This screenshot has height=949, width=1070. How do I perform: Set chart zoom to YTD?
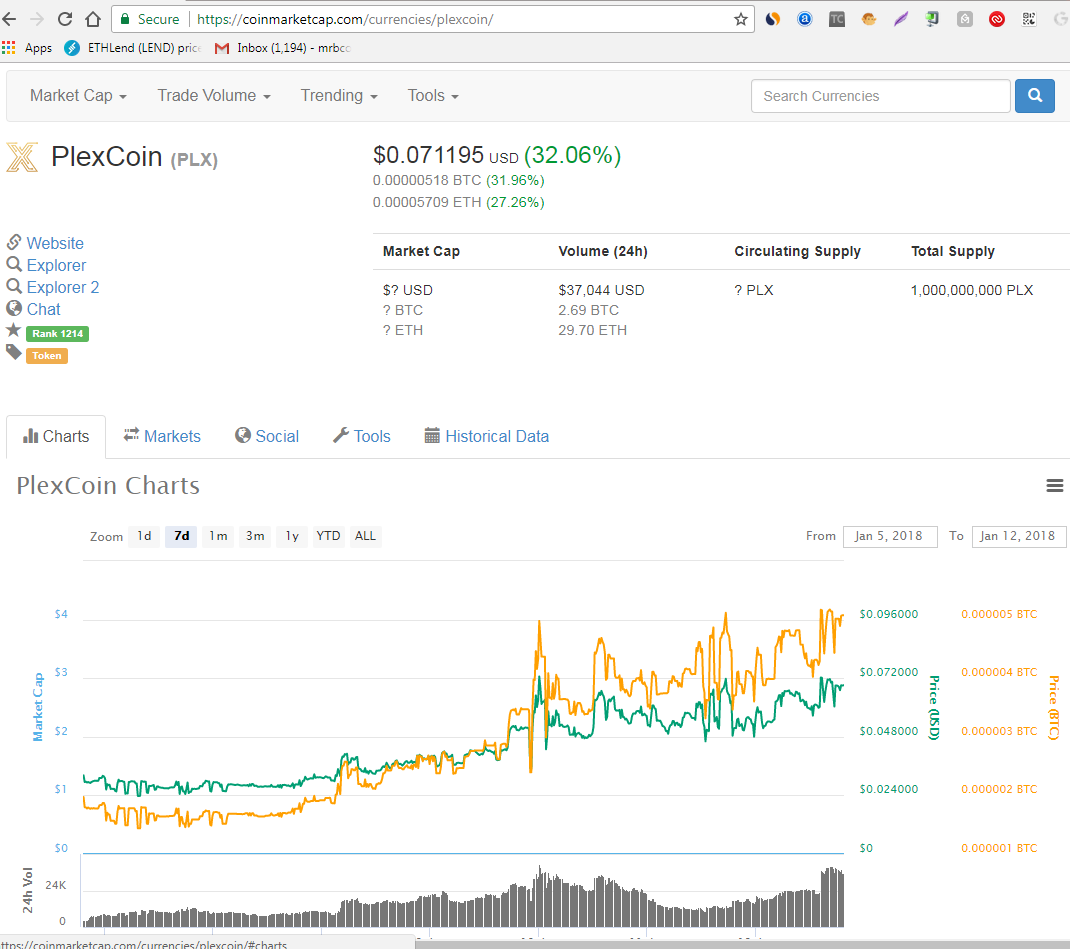point(328,536)
